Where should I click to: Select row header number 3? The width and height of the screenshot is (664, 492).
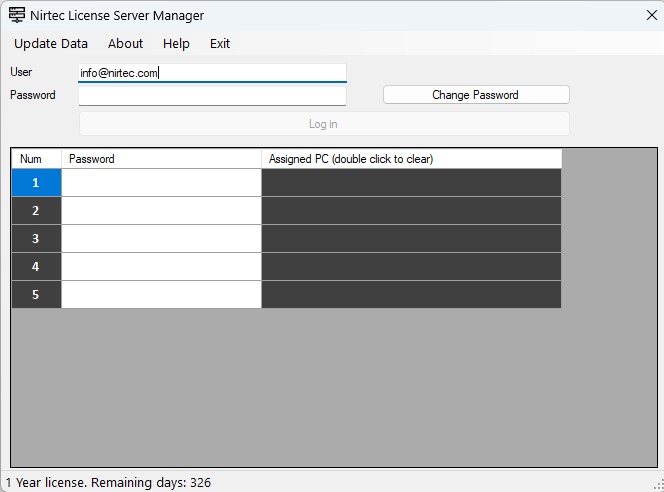tap(36, 238)
